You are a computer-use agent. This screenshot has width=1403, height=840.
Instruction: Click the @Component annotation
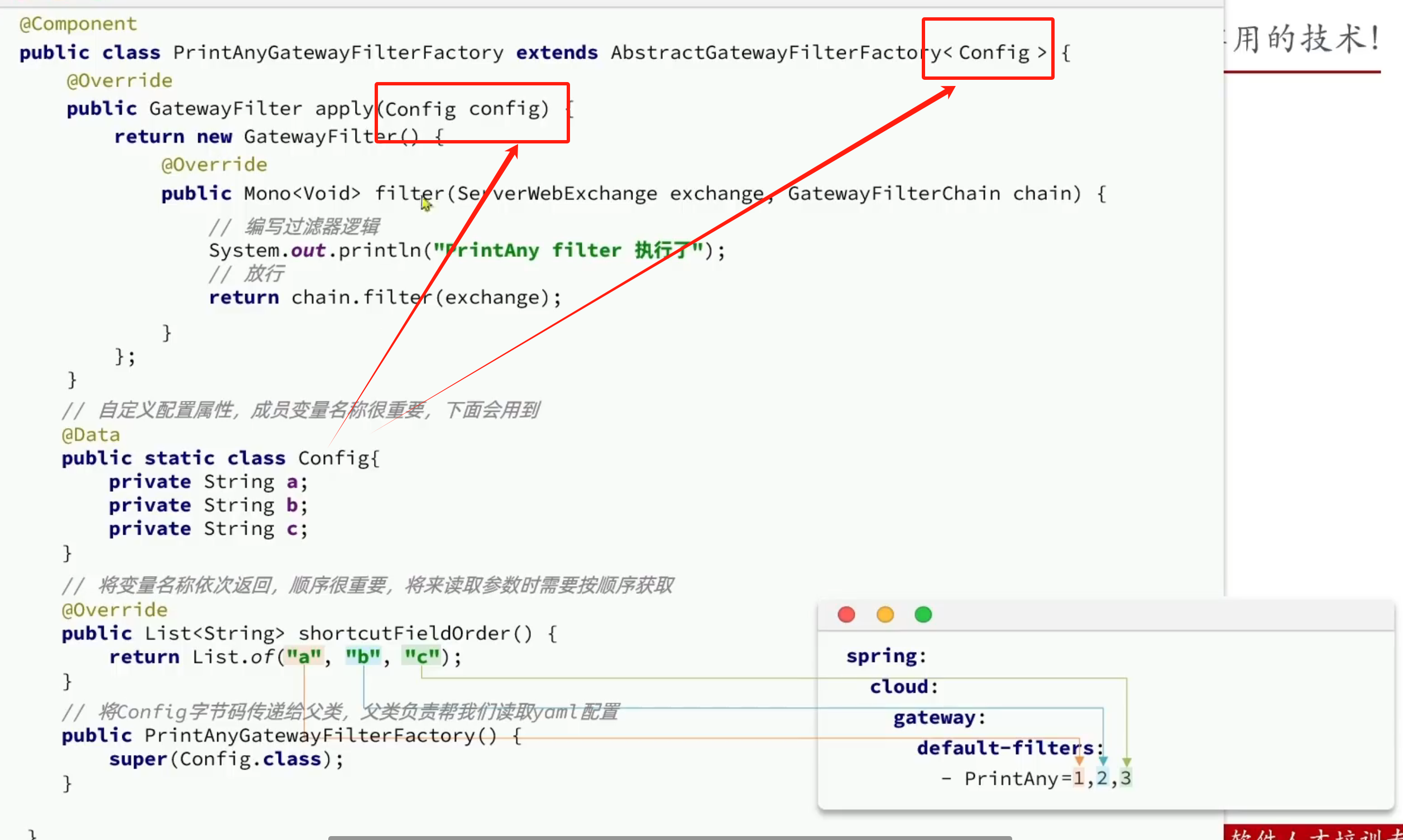pyautogui.click(x=78, y=24)
